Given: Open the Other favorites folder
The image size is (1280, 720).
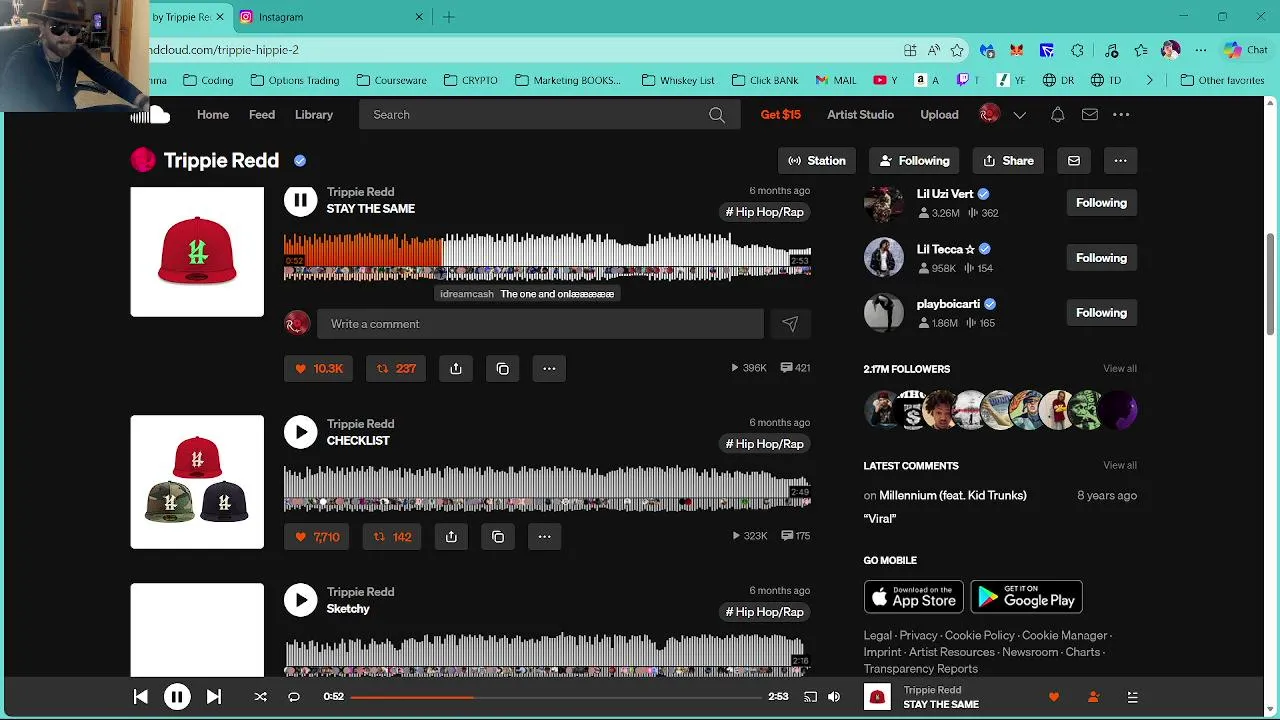Looking at the screenshot, I should click(x=1222, y=80).
